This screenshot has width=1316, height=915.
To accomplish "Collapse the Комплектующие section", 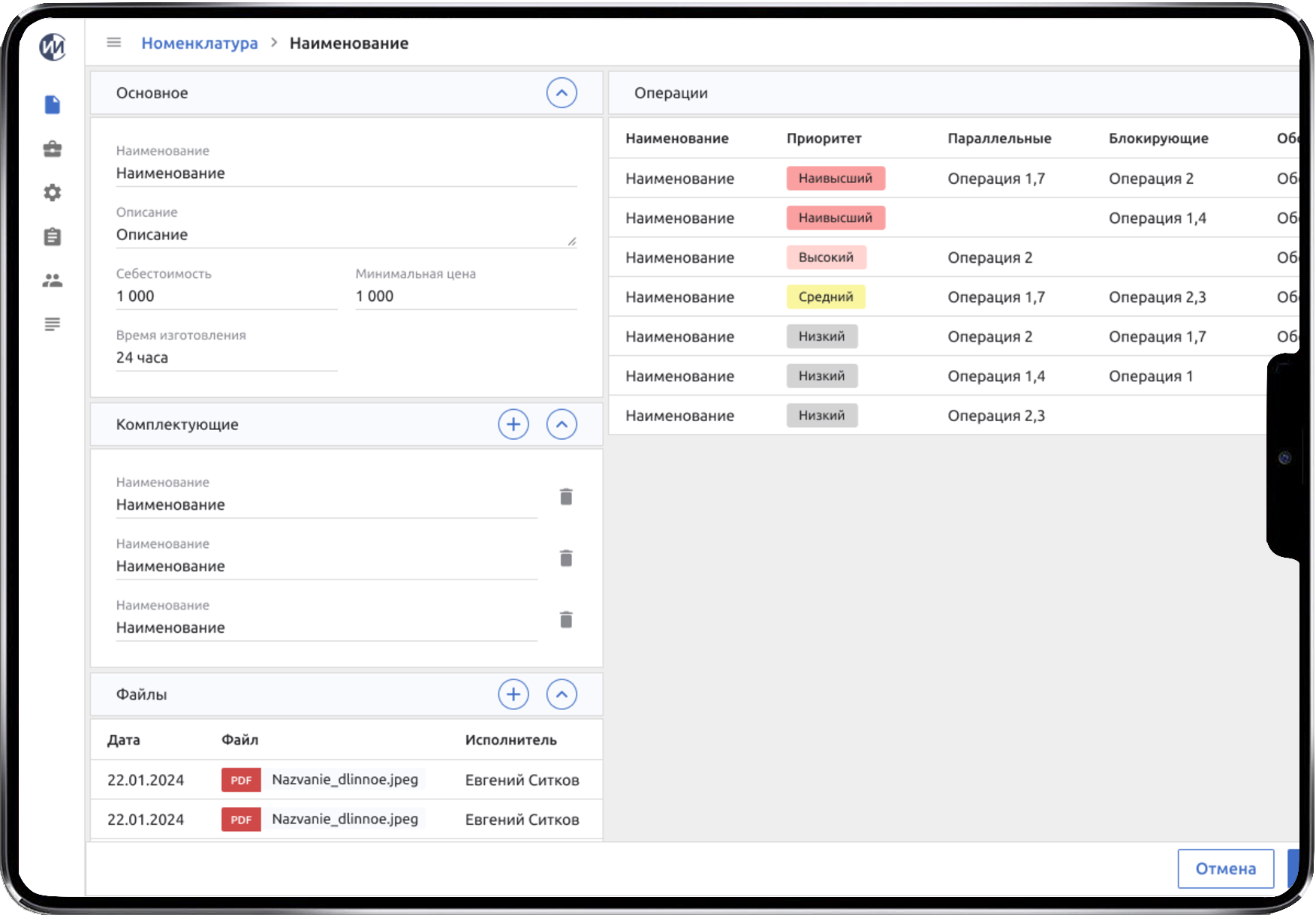I will point(562,425).
